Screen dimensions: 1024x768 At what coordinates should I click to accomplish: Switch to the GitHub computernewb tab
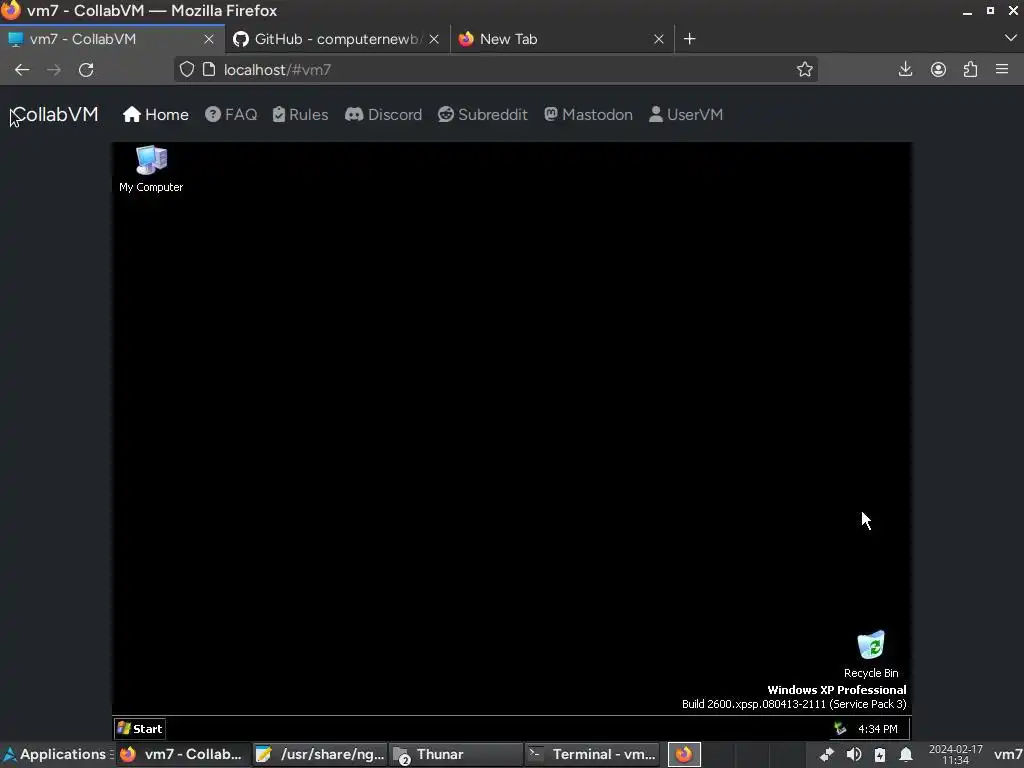330,39
